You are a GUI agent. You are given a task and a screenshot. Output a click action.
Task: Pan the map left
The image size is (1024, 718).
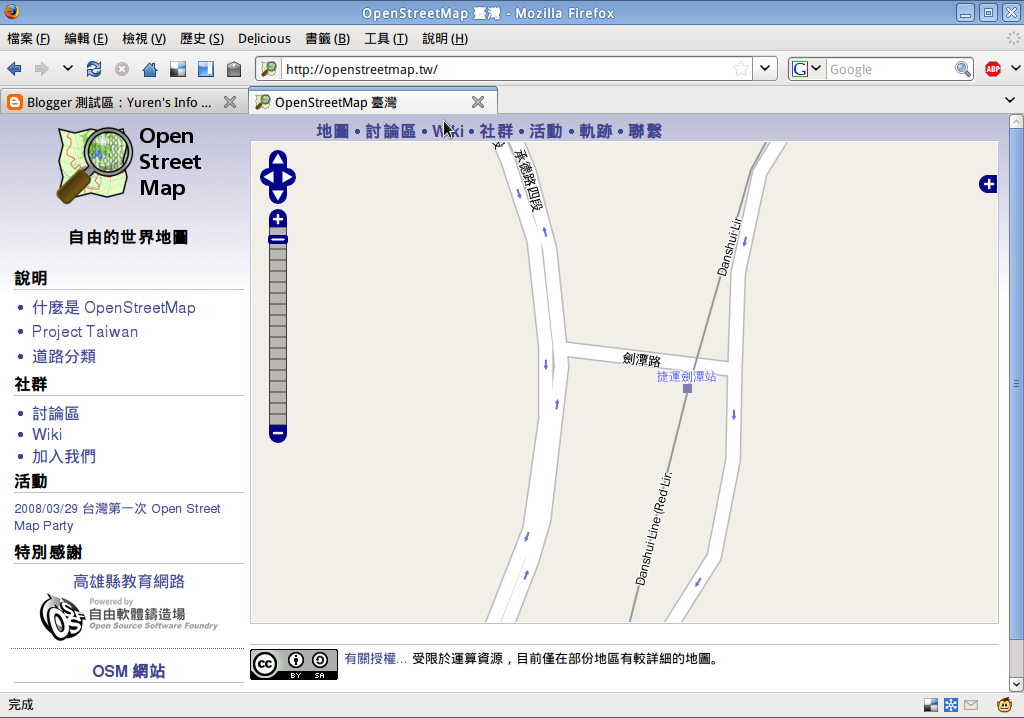(266, 177)
